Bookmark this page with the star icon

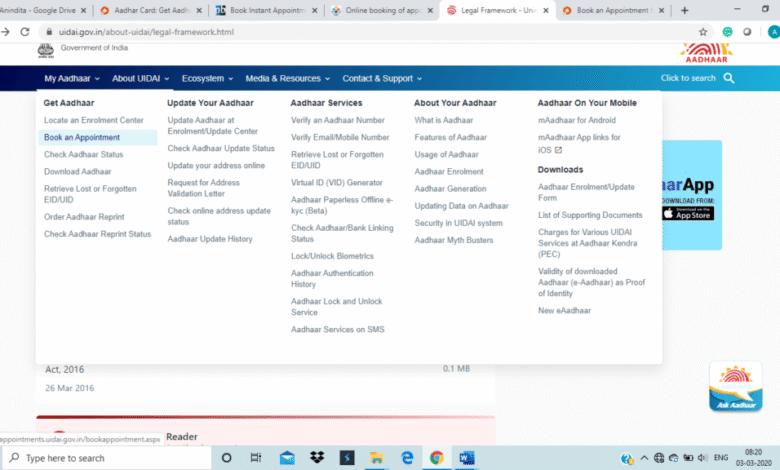(x=703, y=32)
